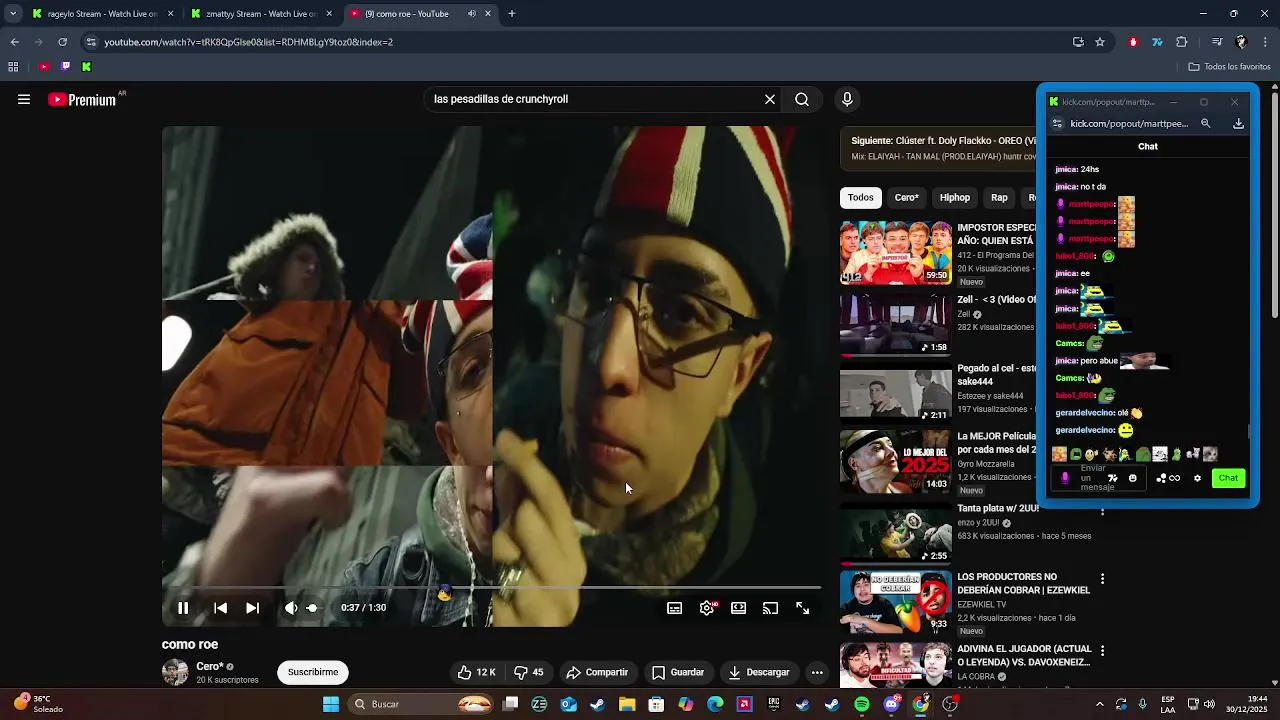
Task: Start voice search with the microphone
Action: [x=847, y=99]
